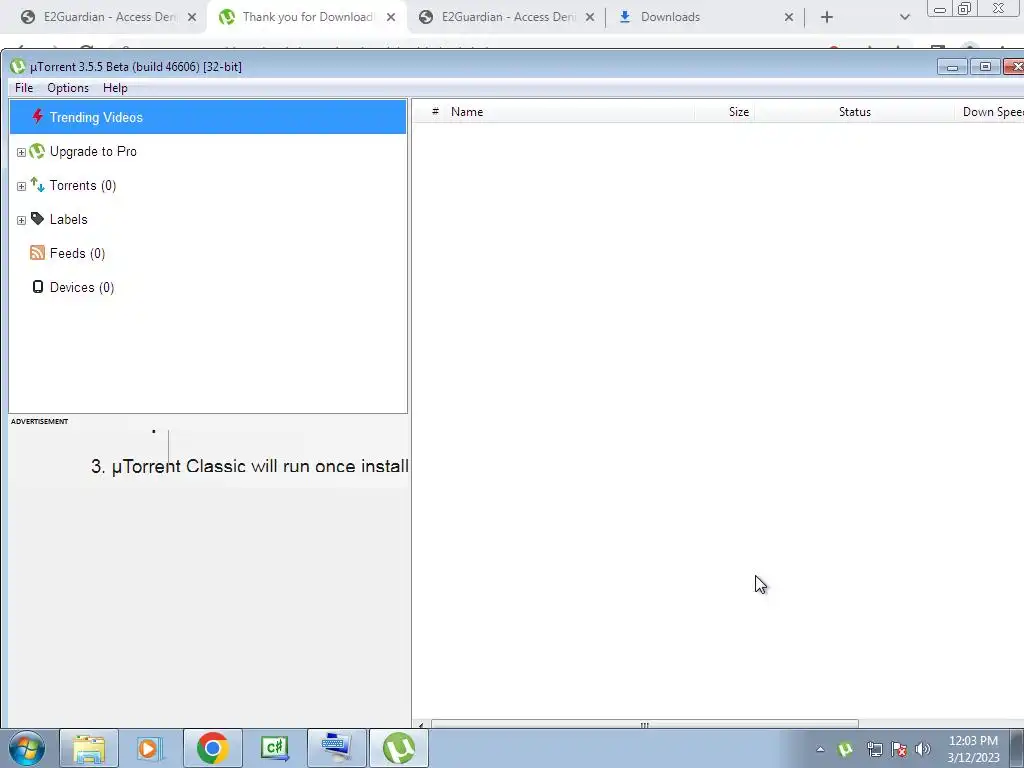Open the Windows Start menu

[27, 748]
